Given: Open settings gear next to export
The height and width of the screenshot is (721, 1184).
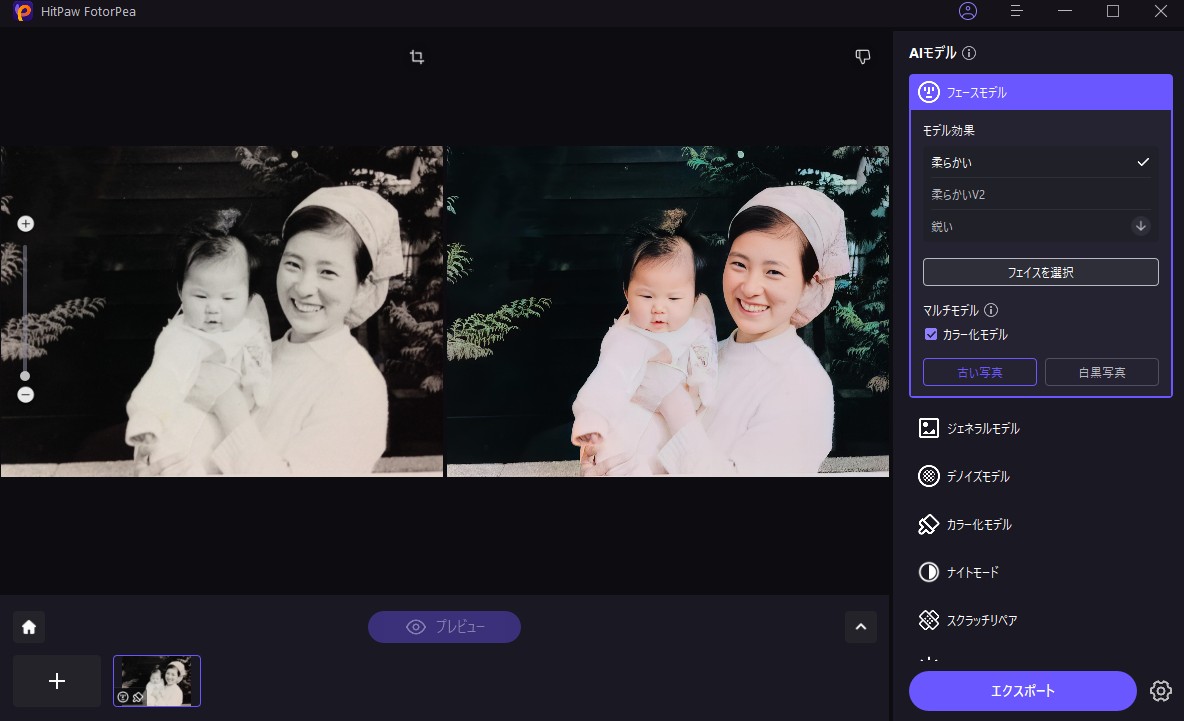Looking at the screenshot, I should 1160,691.
